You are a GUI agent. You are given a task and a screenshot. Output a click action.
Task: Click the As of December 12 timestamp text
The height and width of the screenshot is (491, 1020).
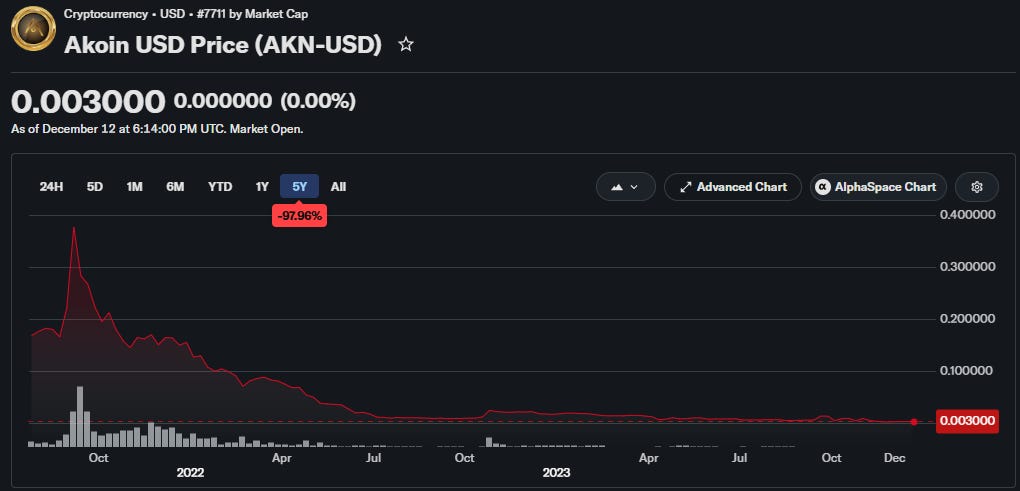157,129
